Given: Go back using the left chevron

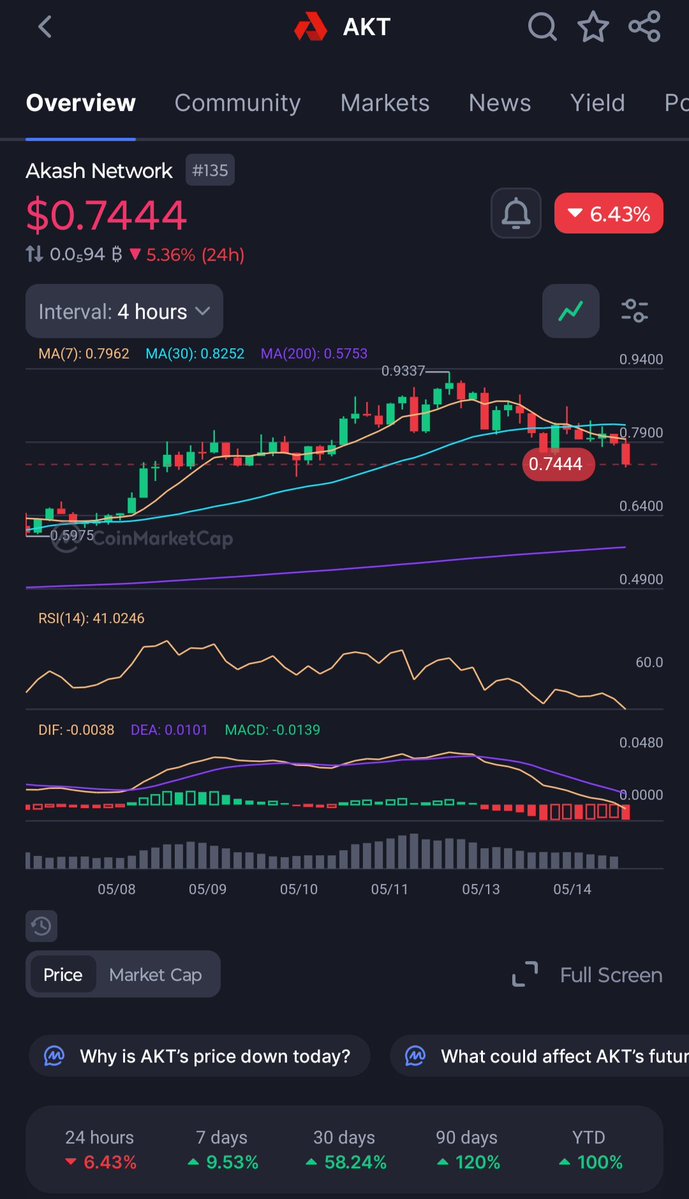Looking at the screenshot, I should tap(45, 27).
